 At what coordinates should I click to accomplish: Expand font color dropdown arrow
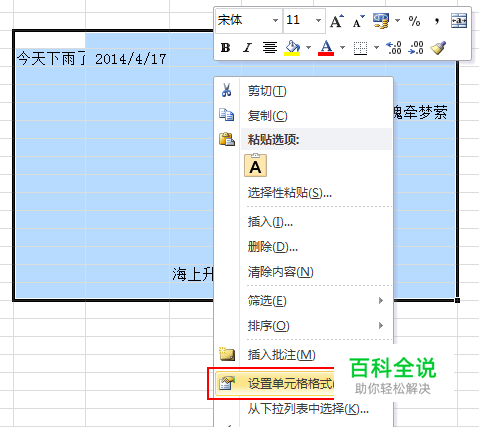tap(342, 48)
